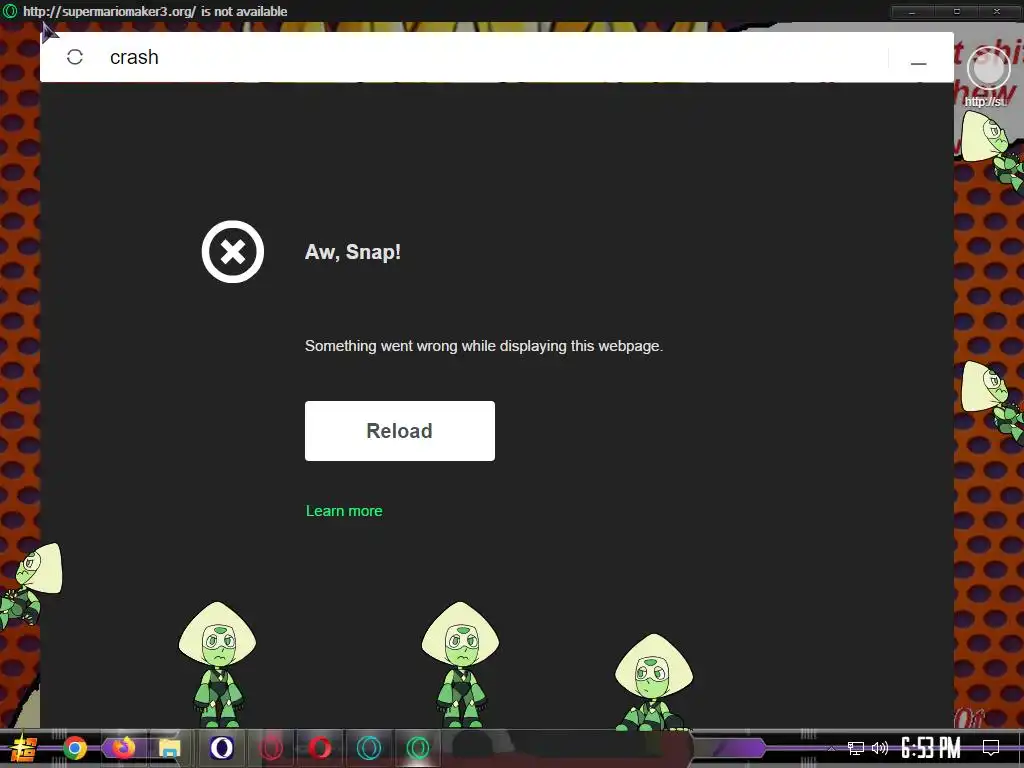Close the Opera window
The width and height of the screenshot is (1024, 768).
point(997,12)
